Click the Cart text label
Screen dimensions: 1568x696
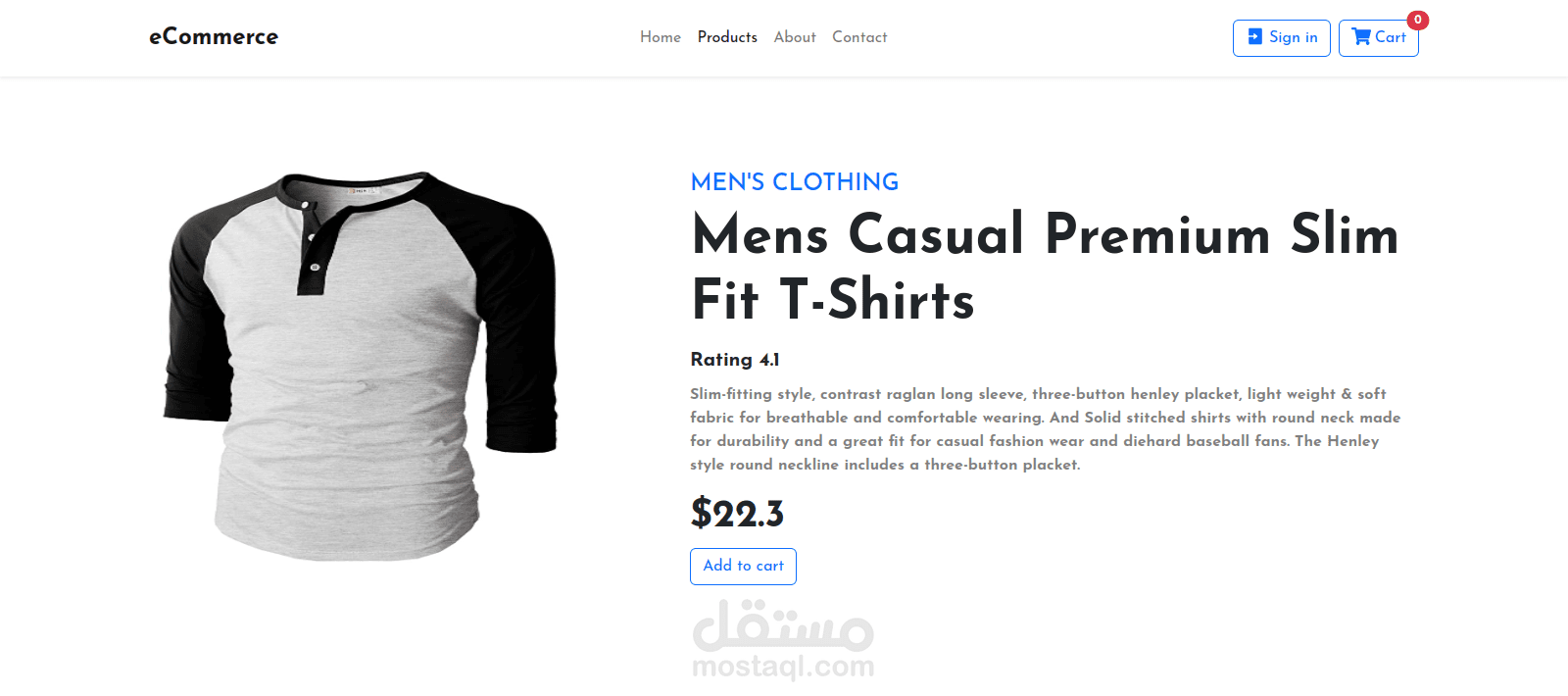click(1391, 37)
